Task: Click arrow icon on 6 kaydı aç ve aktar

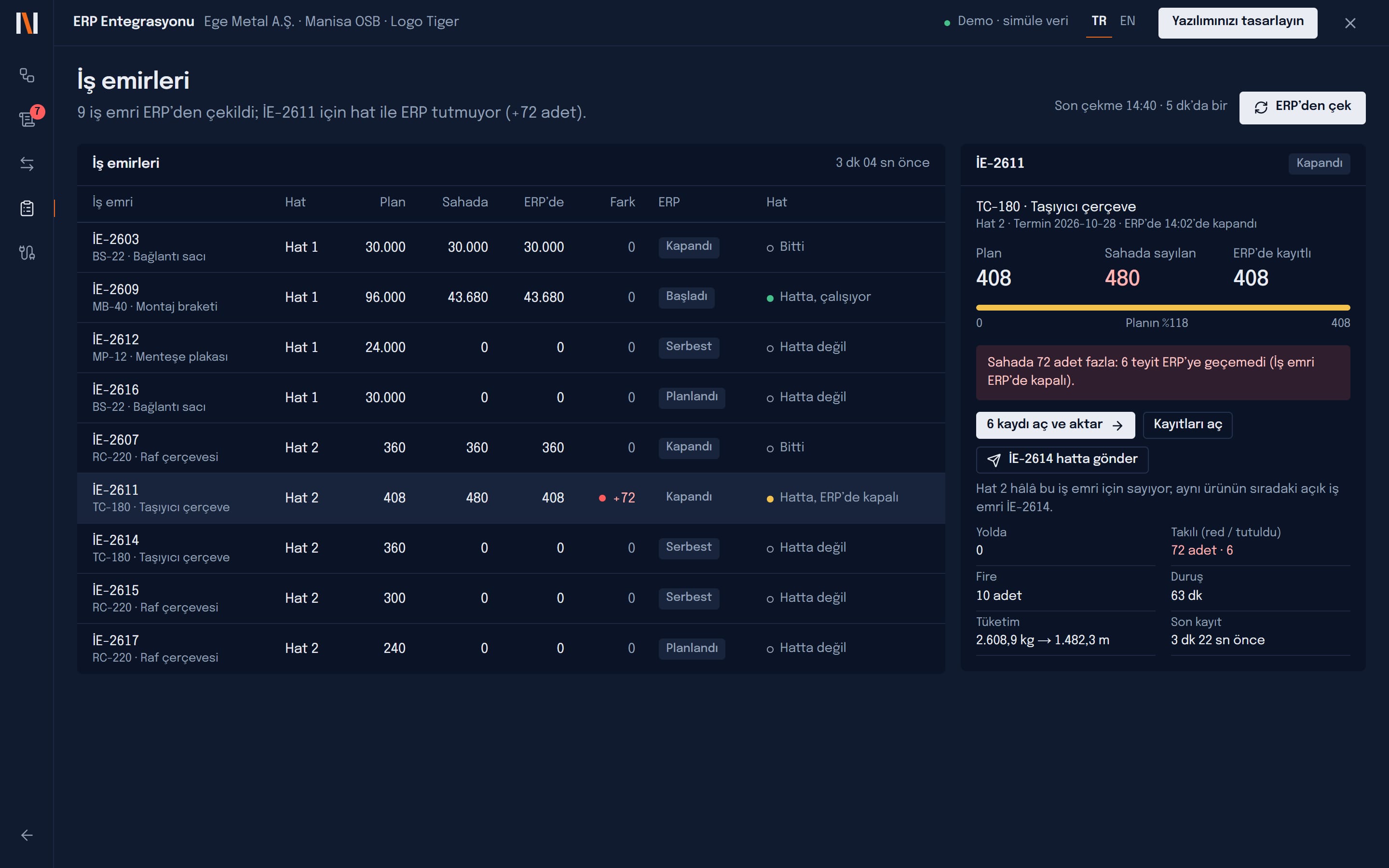Action: click(1117, 425)
